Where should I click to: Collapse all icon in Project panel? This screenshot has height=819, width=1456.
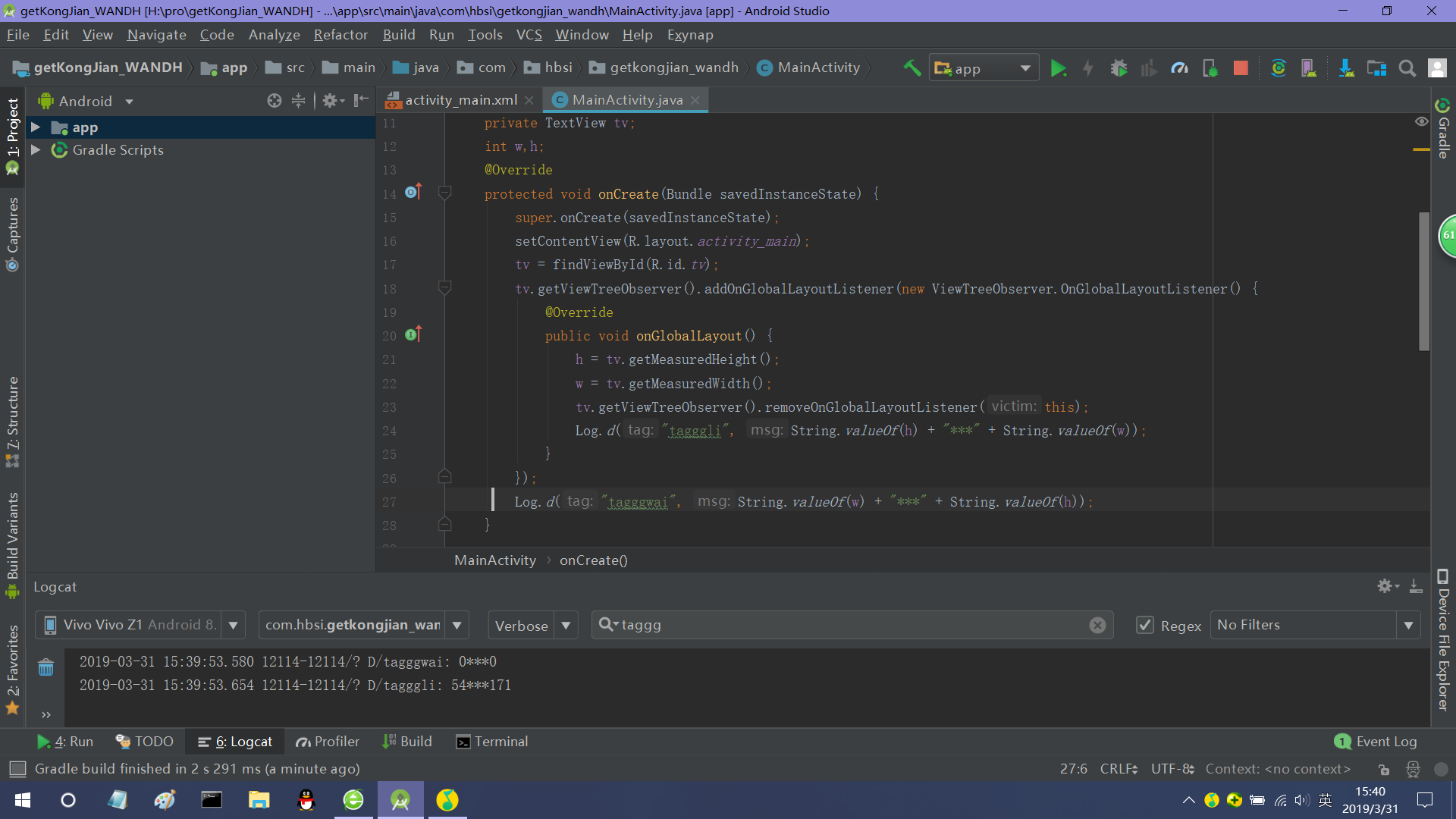(x=299, y=101)
